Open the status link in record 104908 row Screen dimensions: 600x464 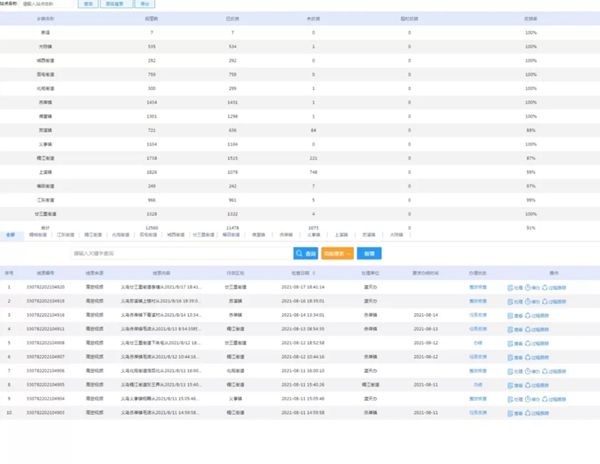click(478, 343)
